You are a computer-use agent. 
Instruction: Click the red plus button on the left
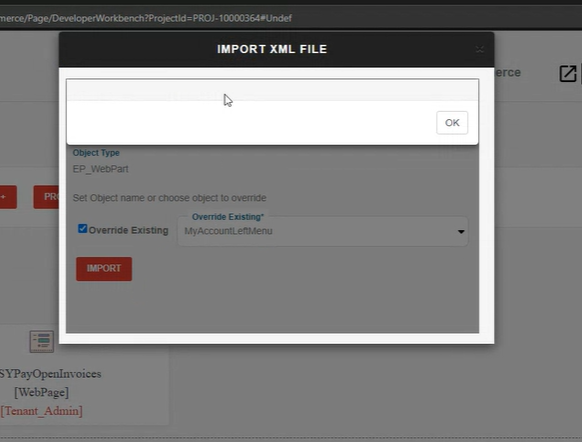coord(7,197)
